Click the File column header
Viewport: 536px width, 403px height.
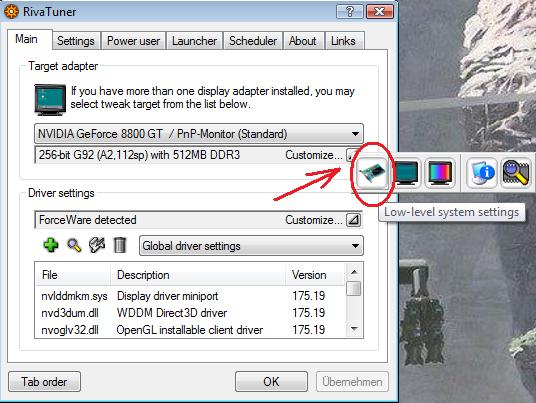(73, 275)
